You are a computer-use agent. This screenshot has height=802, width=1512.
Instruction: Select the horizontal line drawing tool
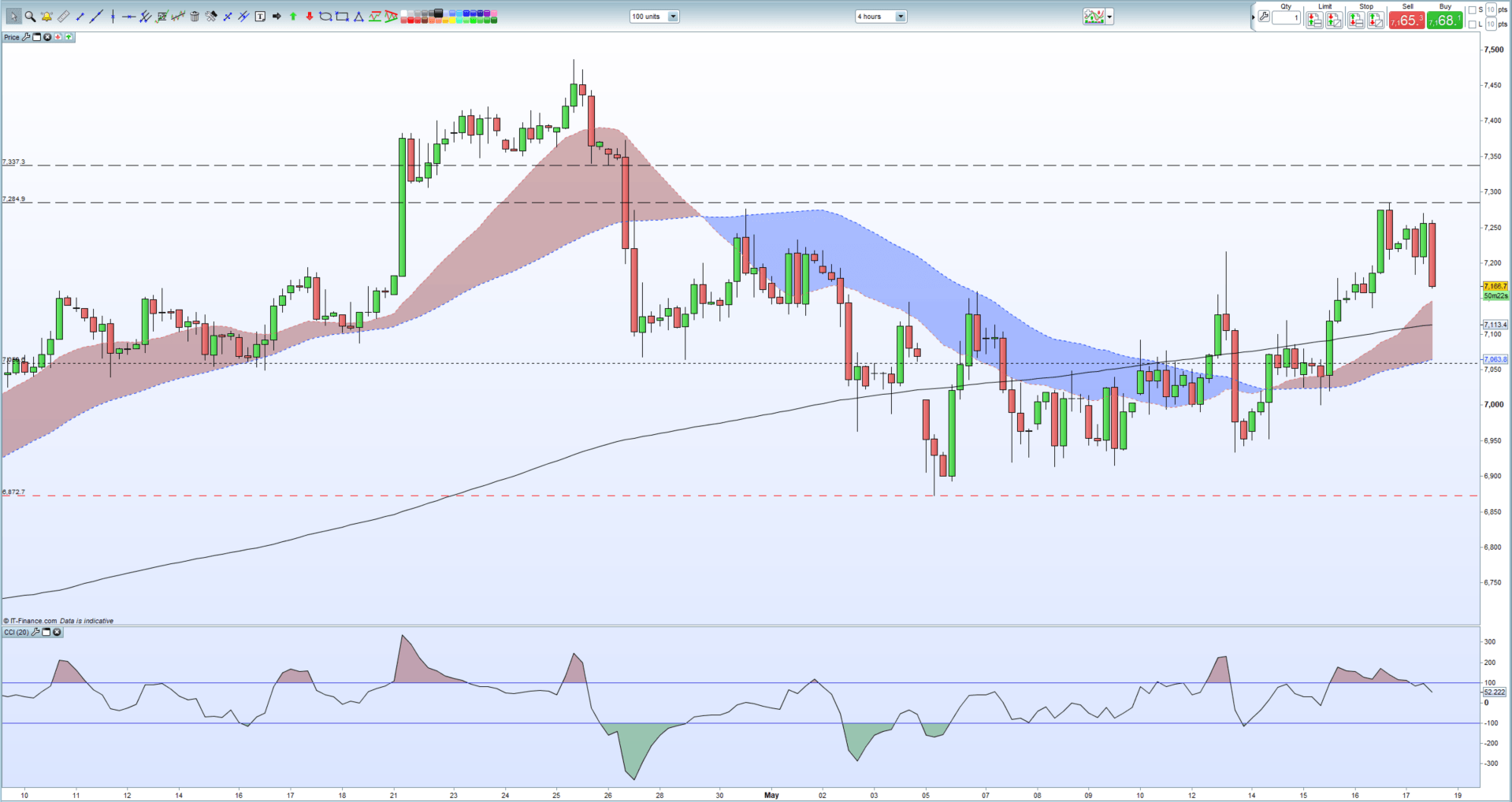click(128, 17)
